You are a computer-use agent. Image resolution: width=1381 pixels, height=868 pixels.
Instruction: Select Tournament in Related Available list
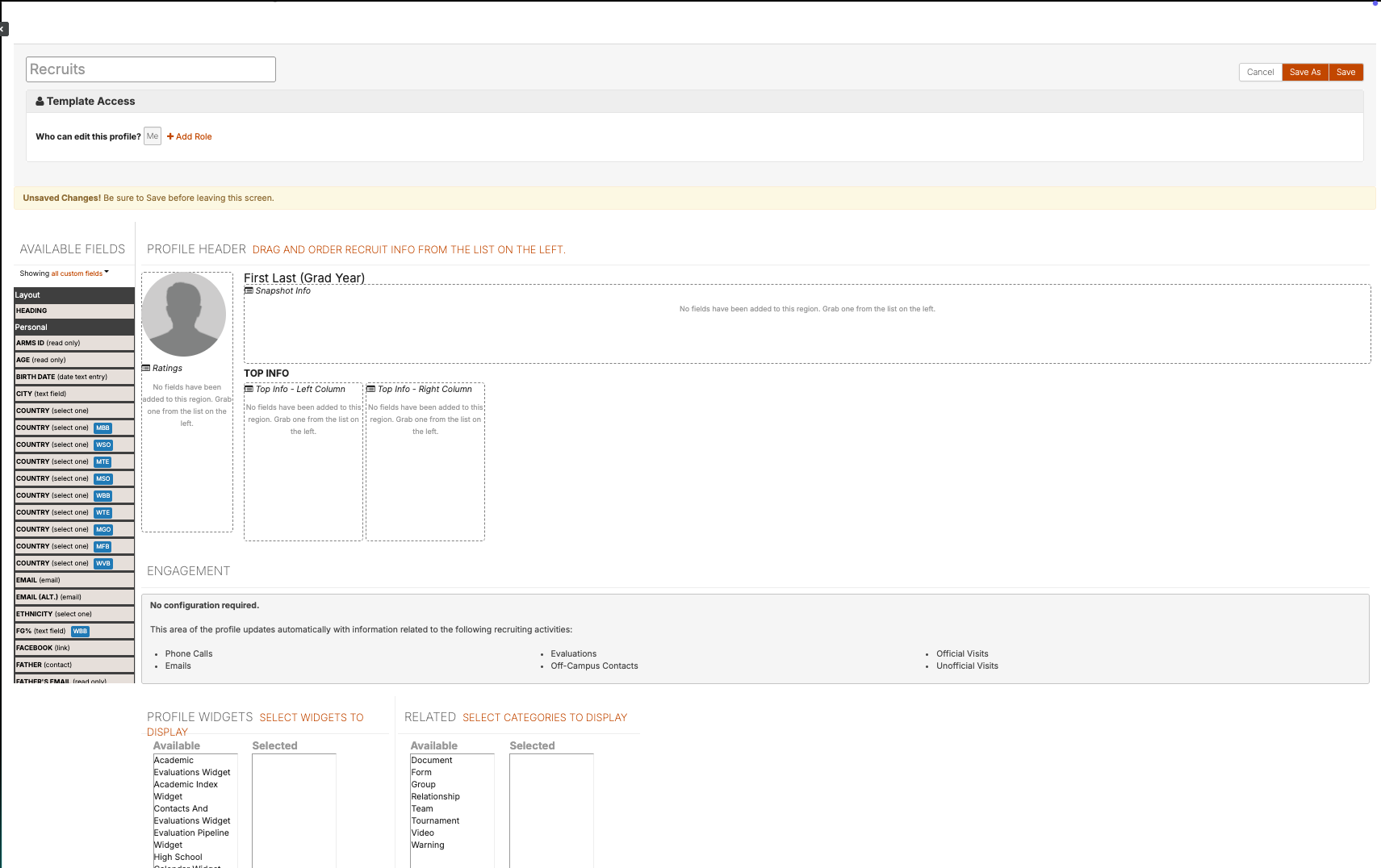[452, 820]
